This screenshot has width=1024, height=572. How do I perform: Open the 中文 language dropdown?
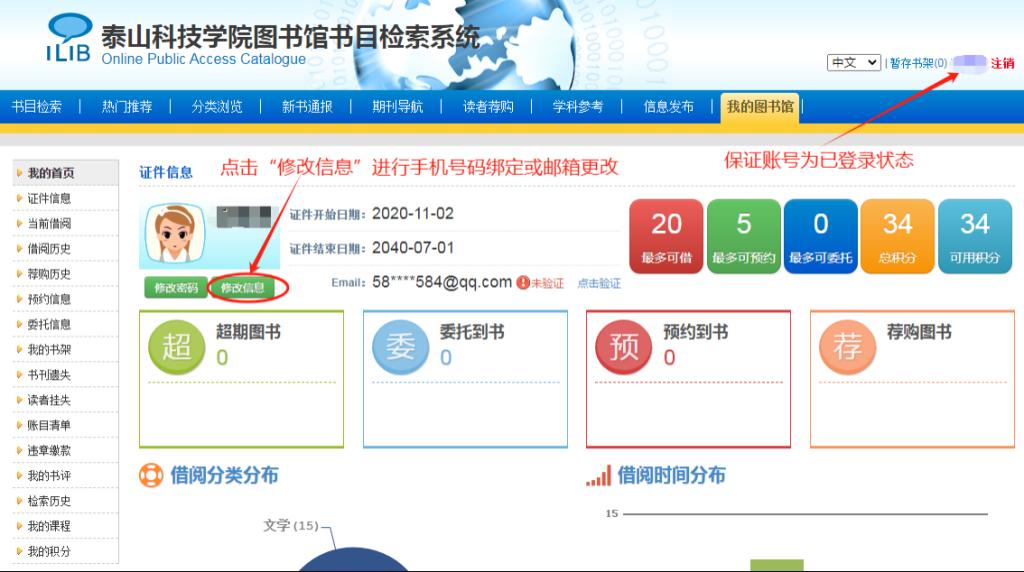tap(854, 63)
